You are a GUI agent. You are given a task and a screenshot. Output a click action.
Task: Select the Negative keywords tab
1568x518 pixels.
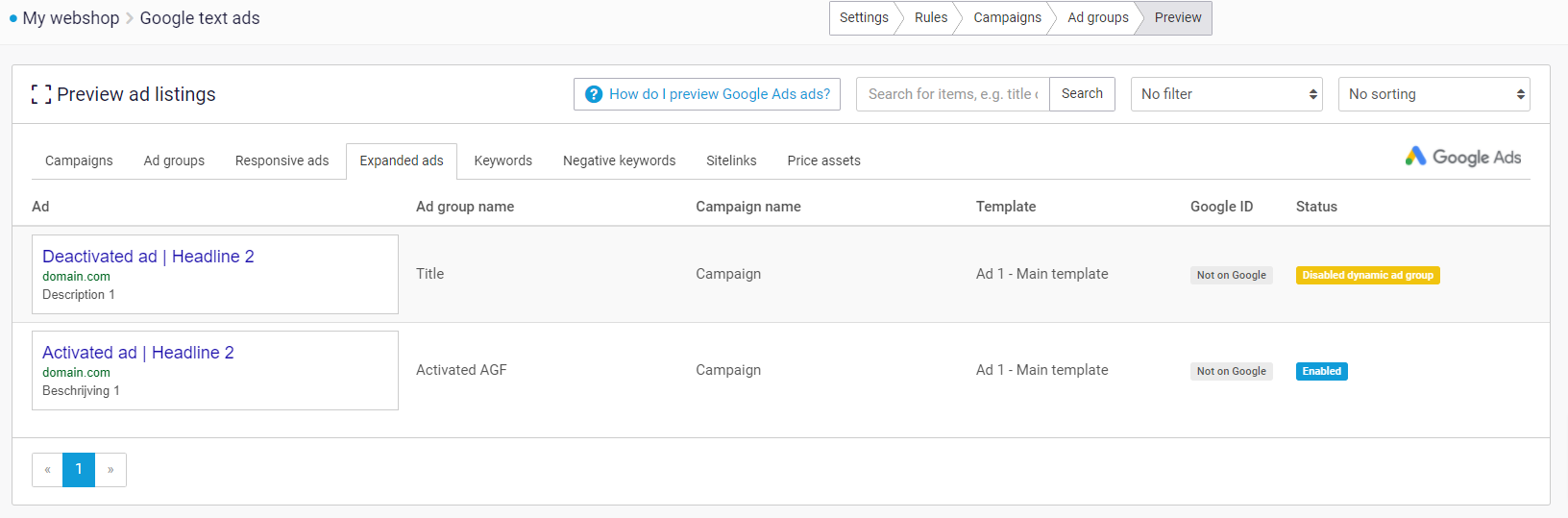tap(619, 160)
